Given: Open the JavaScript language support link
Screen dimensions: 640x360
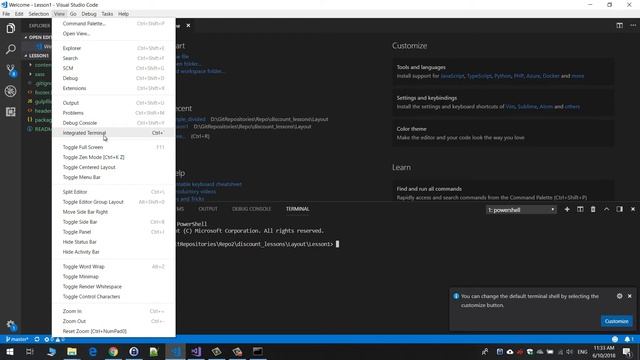Looking at the screenshot, I should 452,76.
